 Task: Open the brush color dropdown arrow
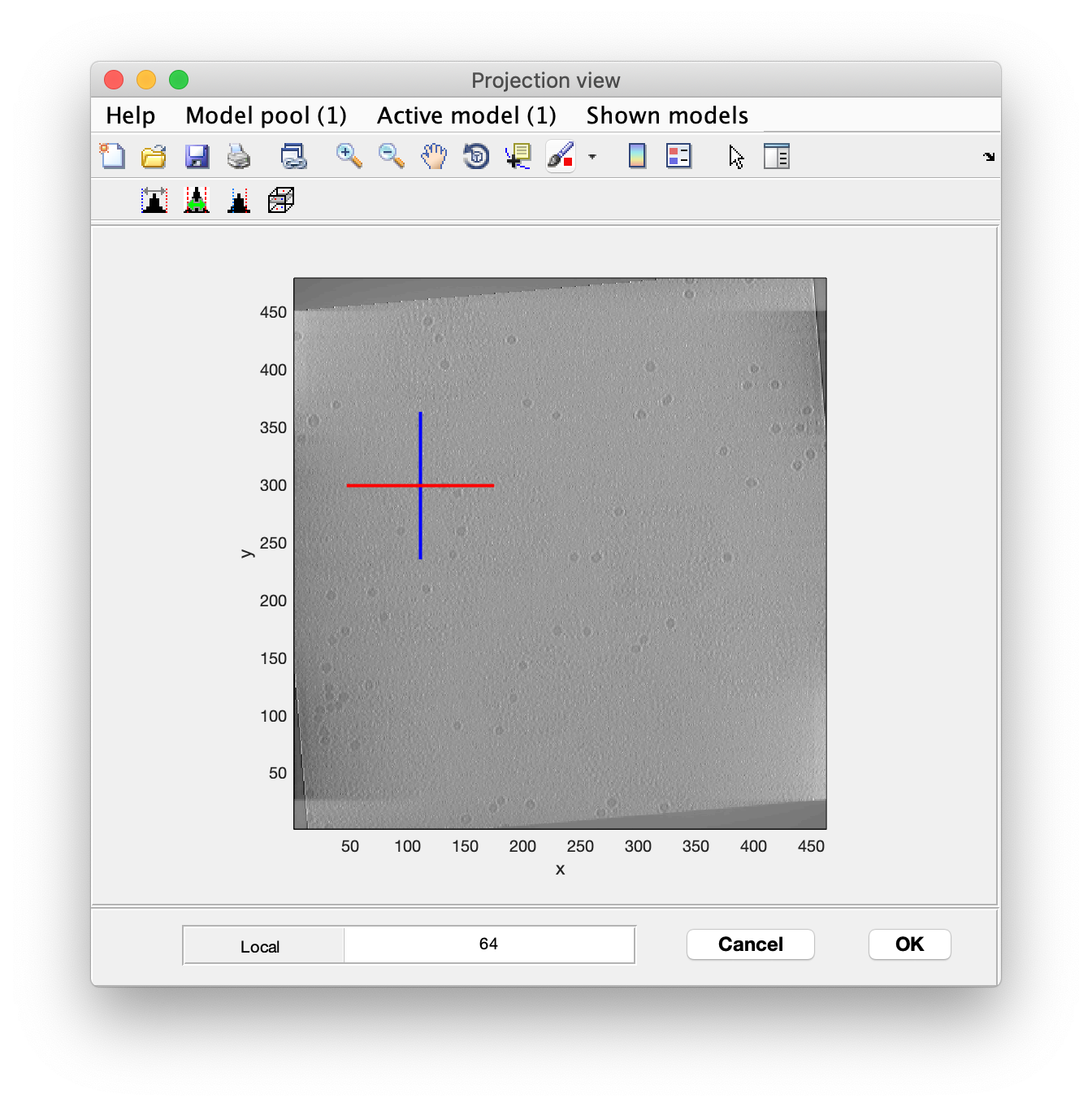click(592, 156)
